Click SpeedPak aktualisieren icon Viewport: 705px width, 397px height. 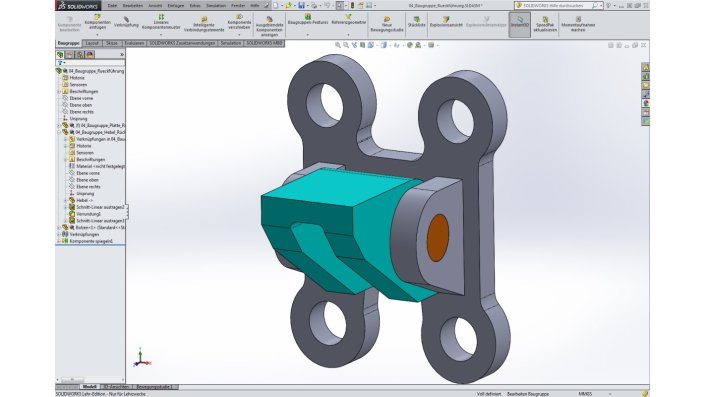point(545,24)
